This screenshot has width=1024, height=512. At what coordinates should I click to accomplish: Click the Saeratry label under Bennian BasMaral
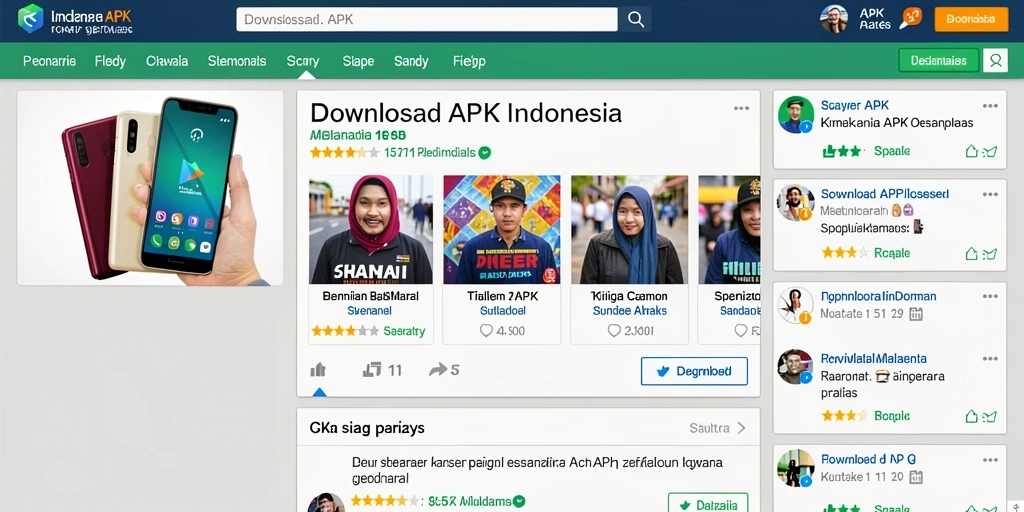pos(404,331)
